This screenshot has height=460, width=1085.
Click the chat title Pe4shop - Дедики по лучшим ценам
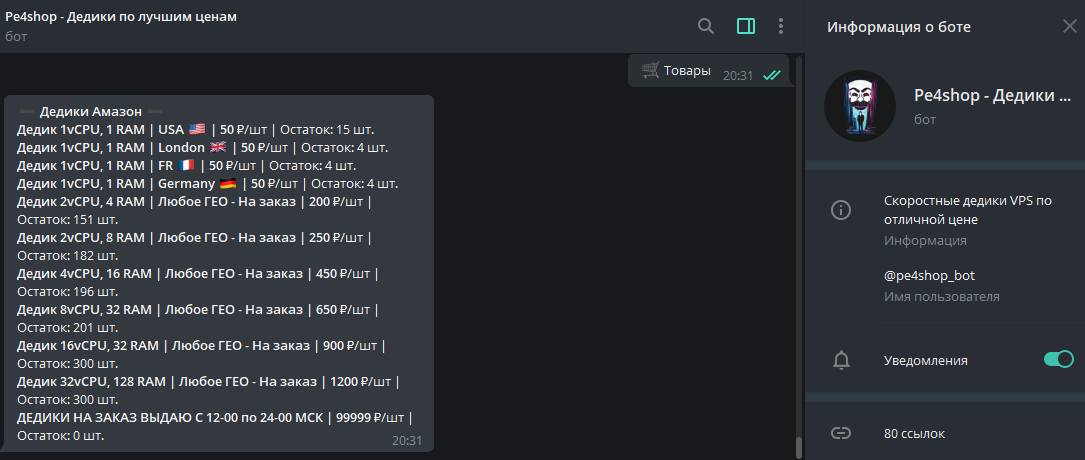[121, 17]
